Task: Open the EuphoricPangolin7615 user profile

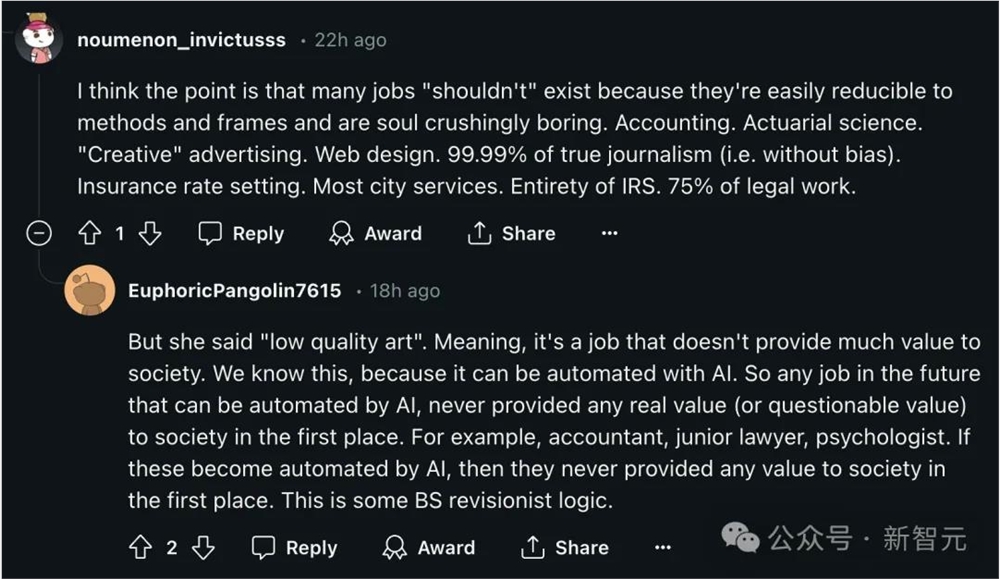Action: pos(234,291)
